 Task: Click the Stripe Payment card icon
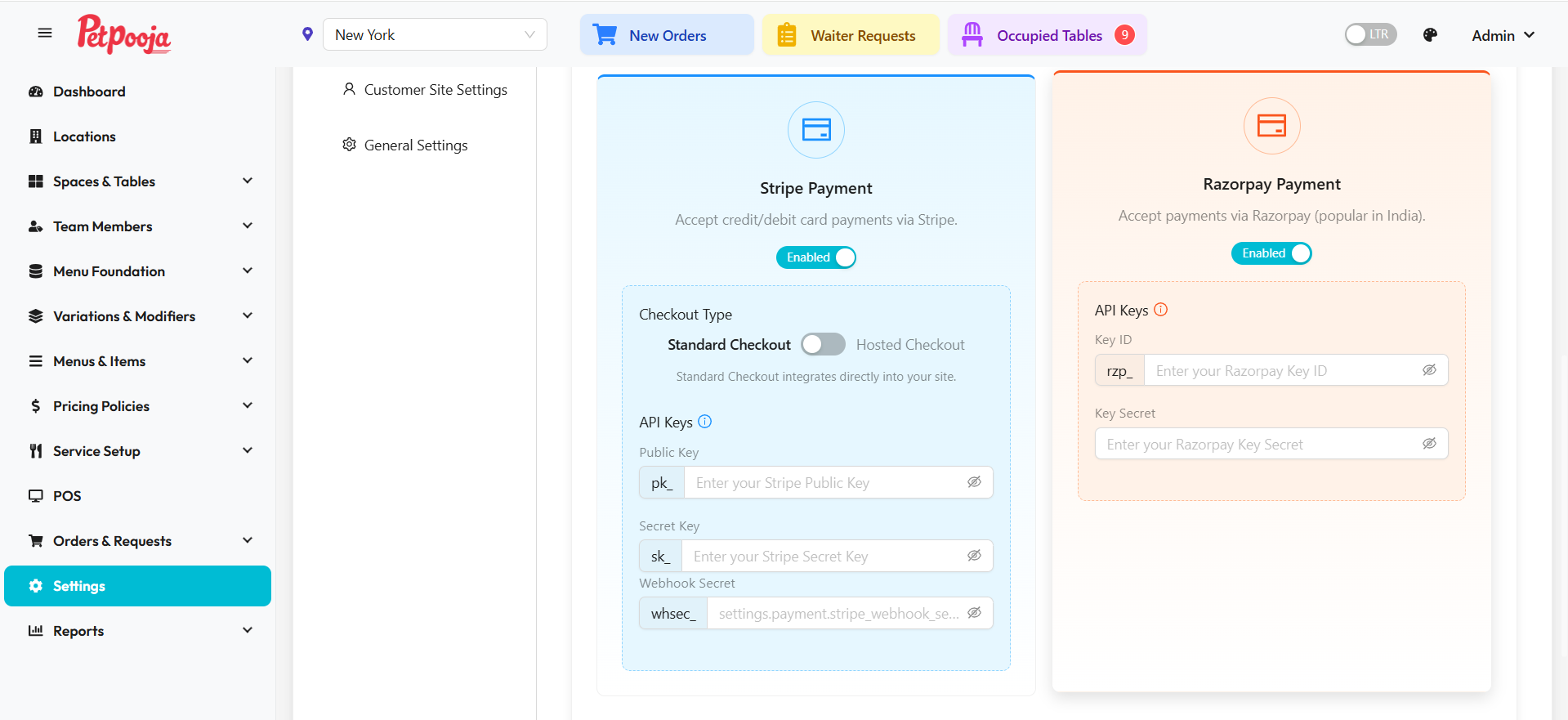point(816,130)
